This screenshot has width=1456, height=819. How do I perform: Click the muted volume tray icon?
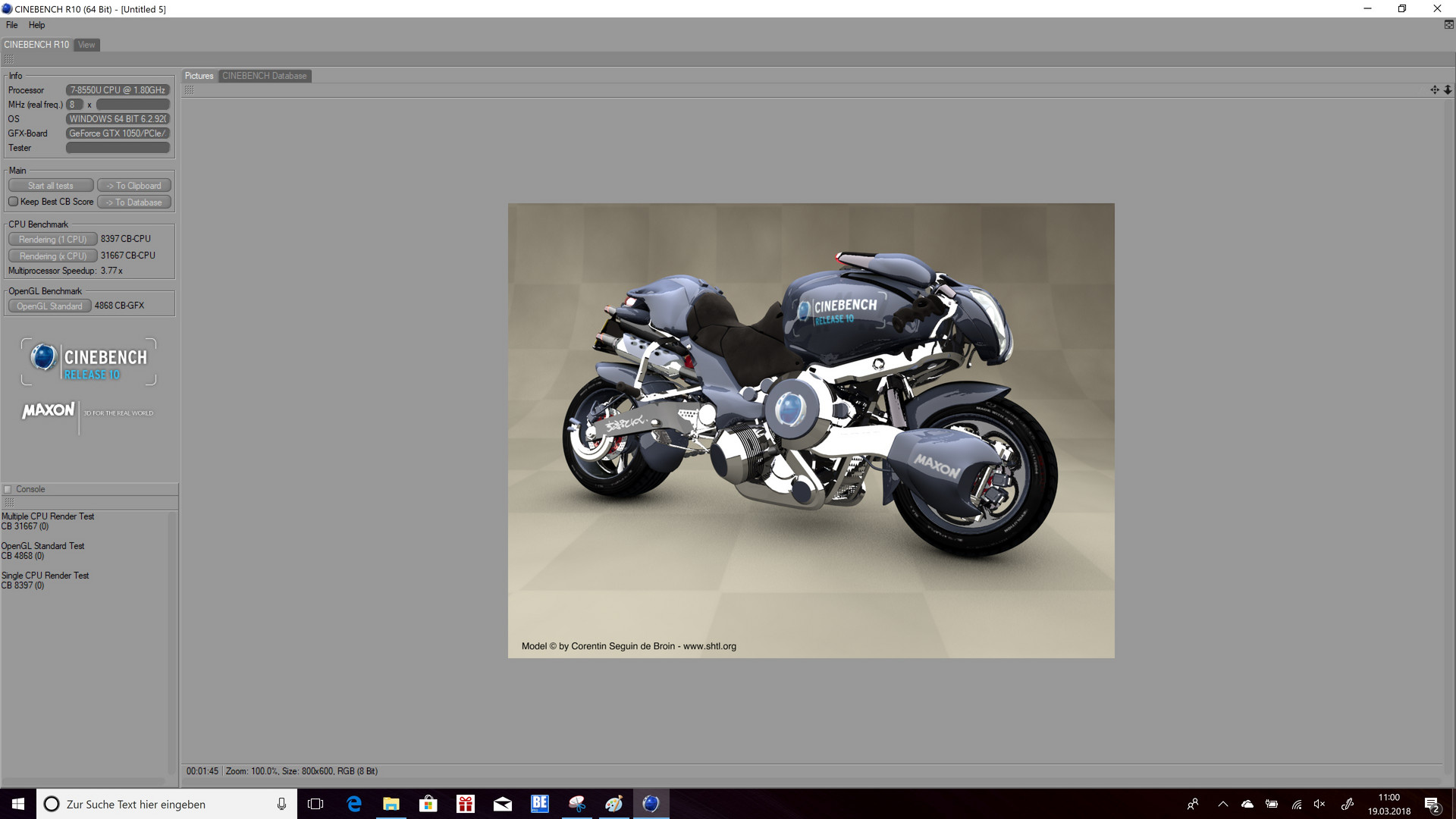pyautogui.click(x=1319, y=804)
